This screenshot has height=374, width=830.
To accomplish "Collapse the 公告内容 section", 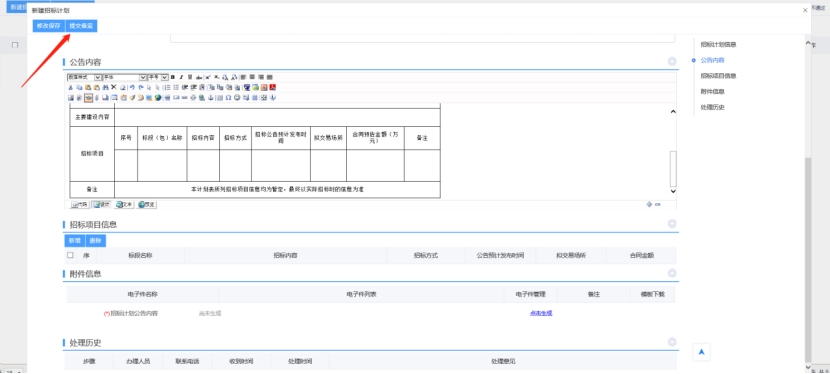I will coord(672,62).
